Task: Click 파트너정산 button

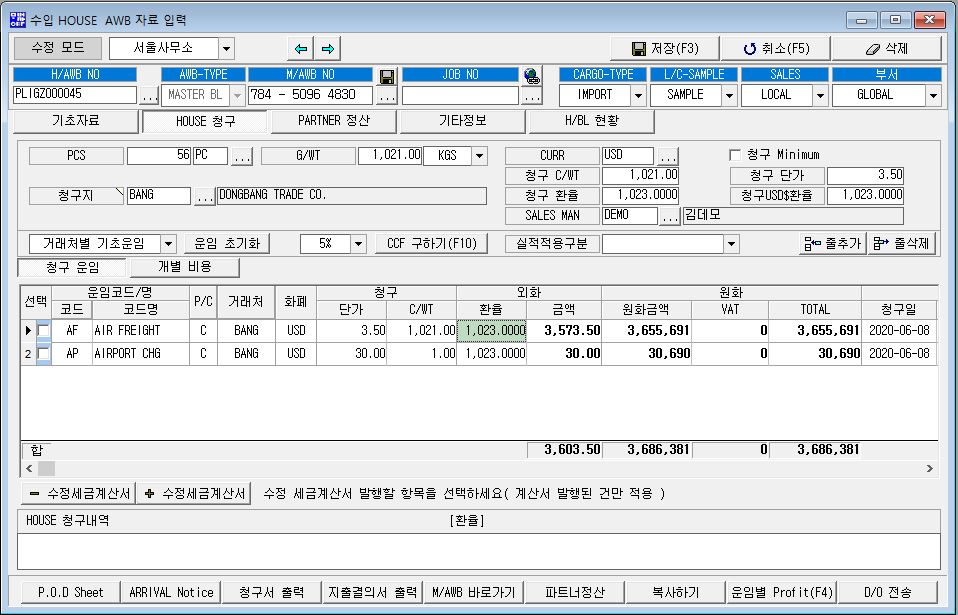Action: pyautogui.click(x=574, y=592)
